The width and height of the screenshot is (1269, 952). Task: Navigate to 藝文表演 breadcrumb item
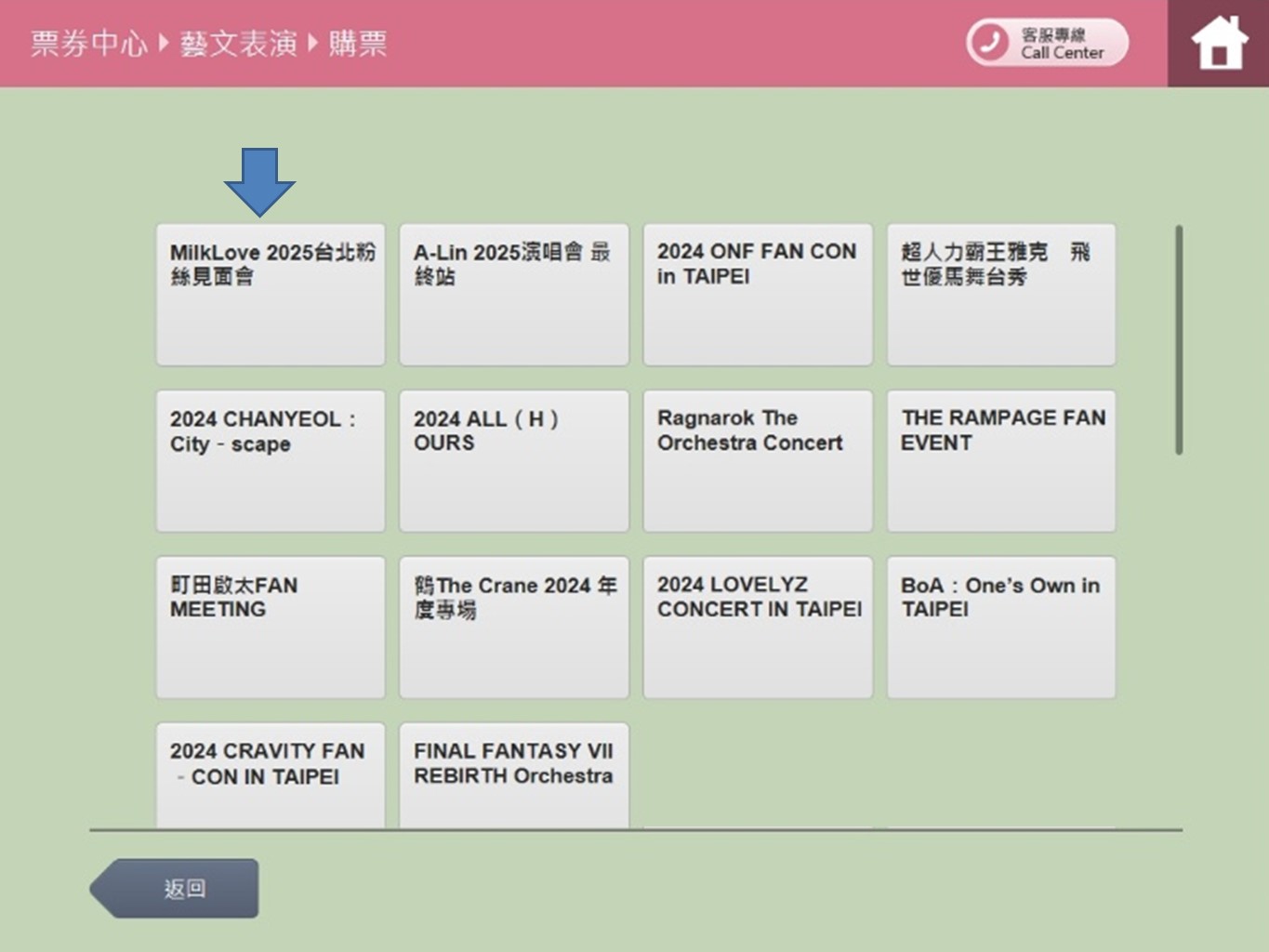(238, 44)
